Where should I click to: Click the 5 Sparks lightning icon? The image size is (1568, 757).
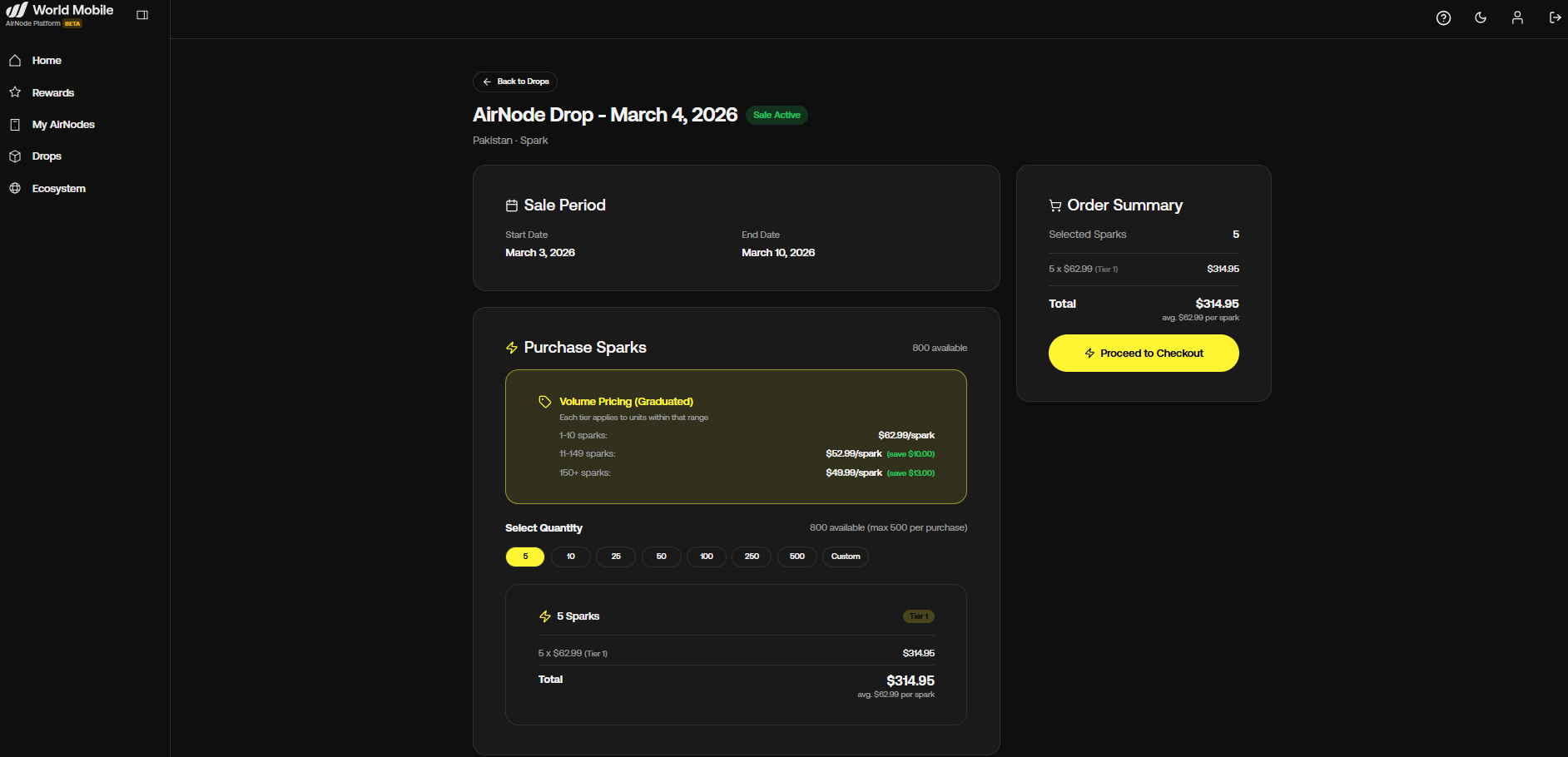pyautogui.click(x=545, y=616)
